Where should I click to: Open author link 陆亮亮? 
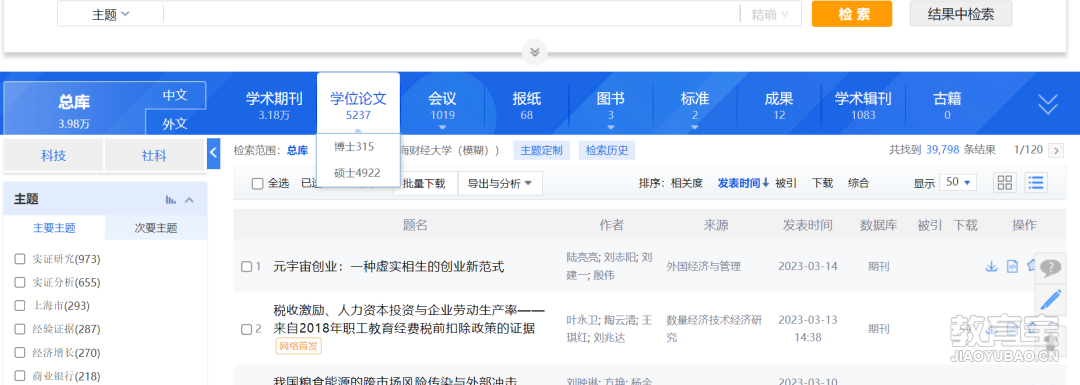coord(582,258)
